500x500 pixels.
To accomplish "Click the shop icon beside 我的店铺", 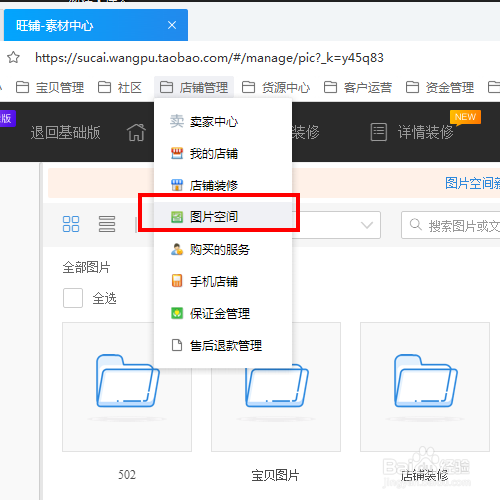I will [x=177, y=153].
